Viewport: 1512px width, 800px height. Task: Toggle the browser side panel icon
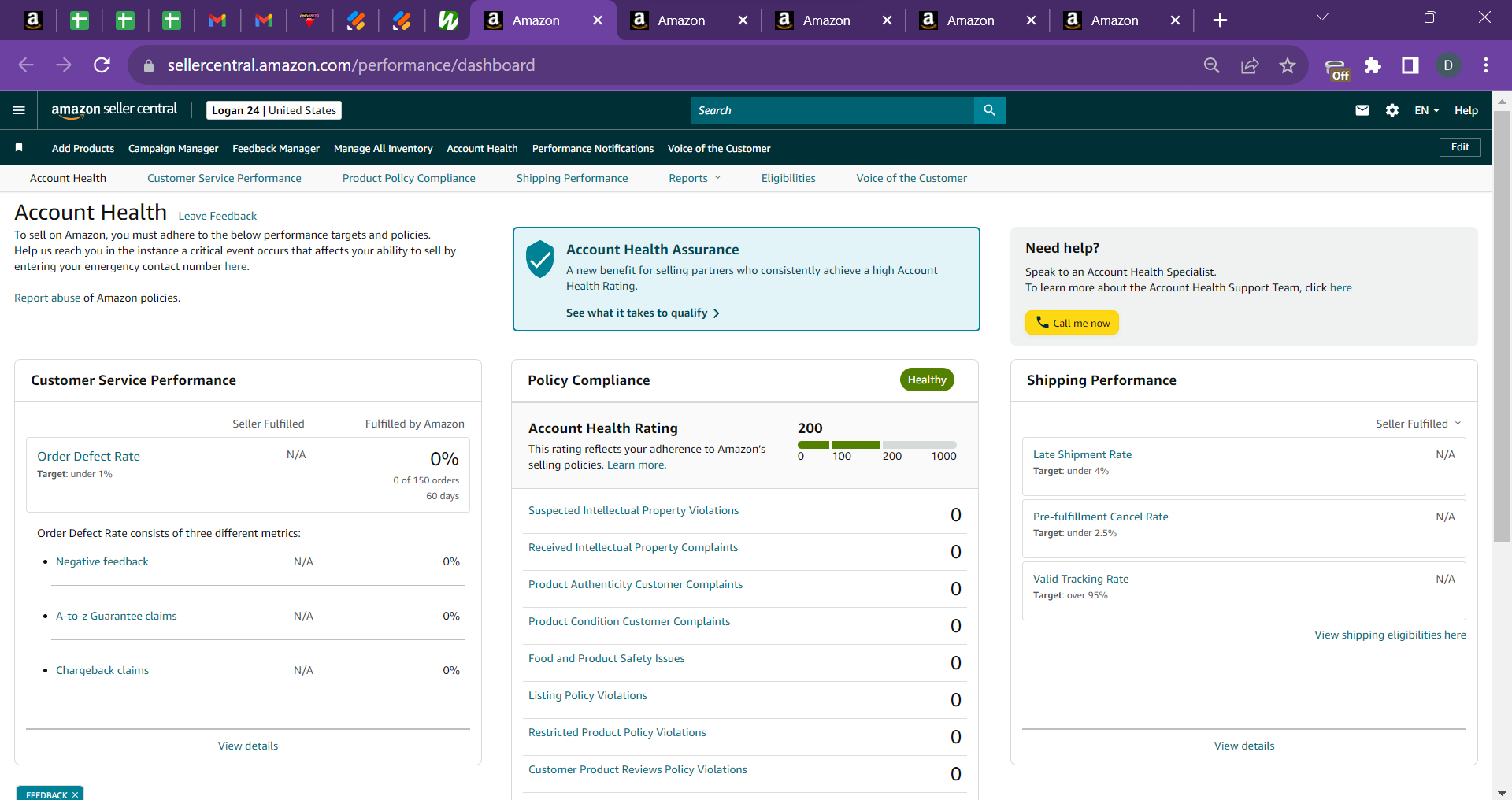1410,65
